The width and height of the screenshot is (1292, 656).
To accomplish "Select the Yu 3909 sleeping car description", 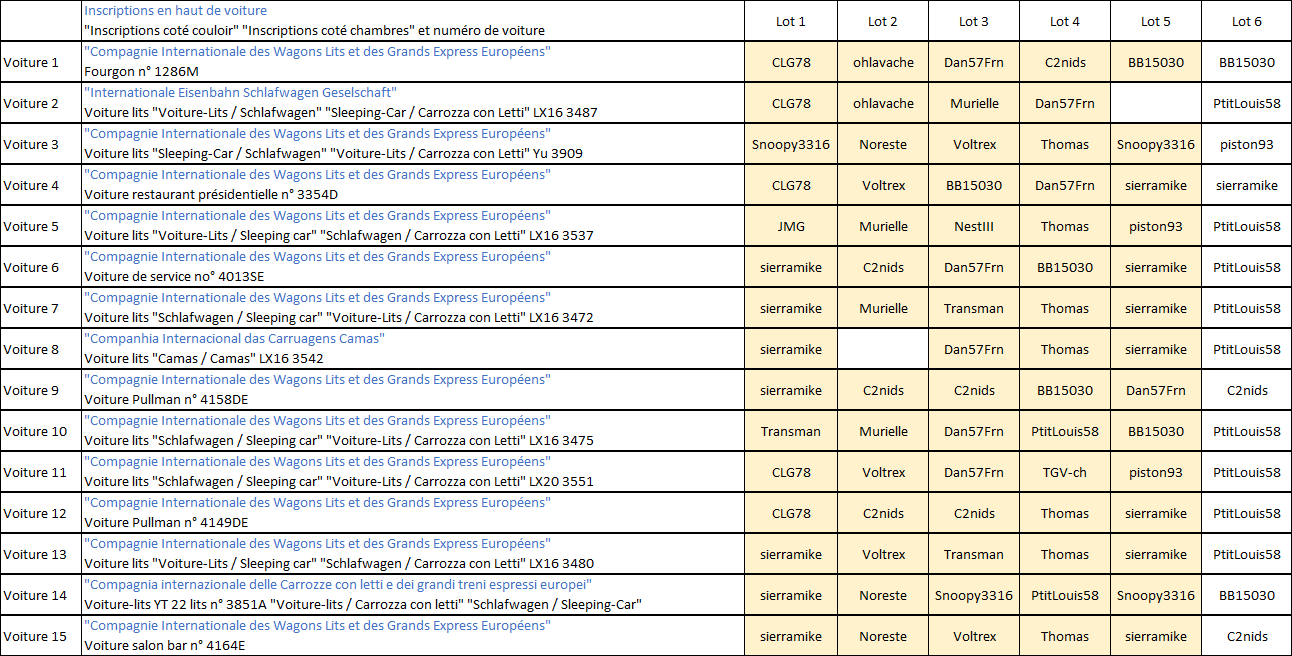I will [333, 154].
